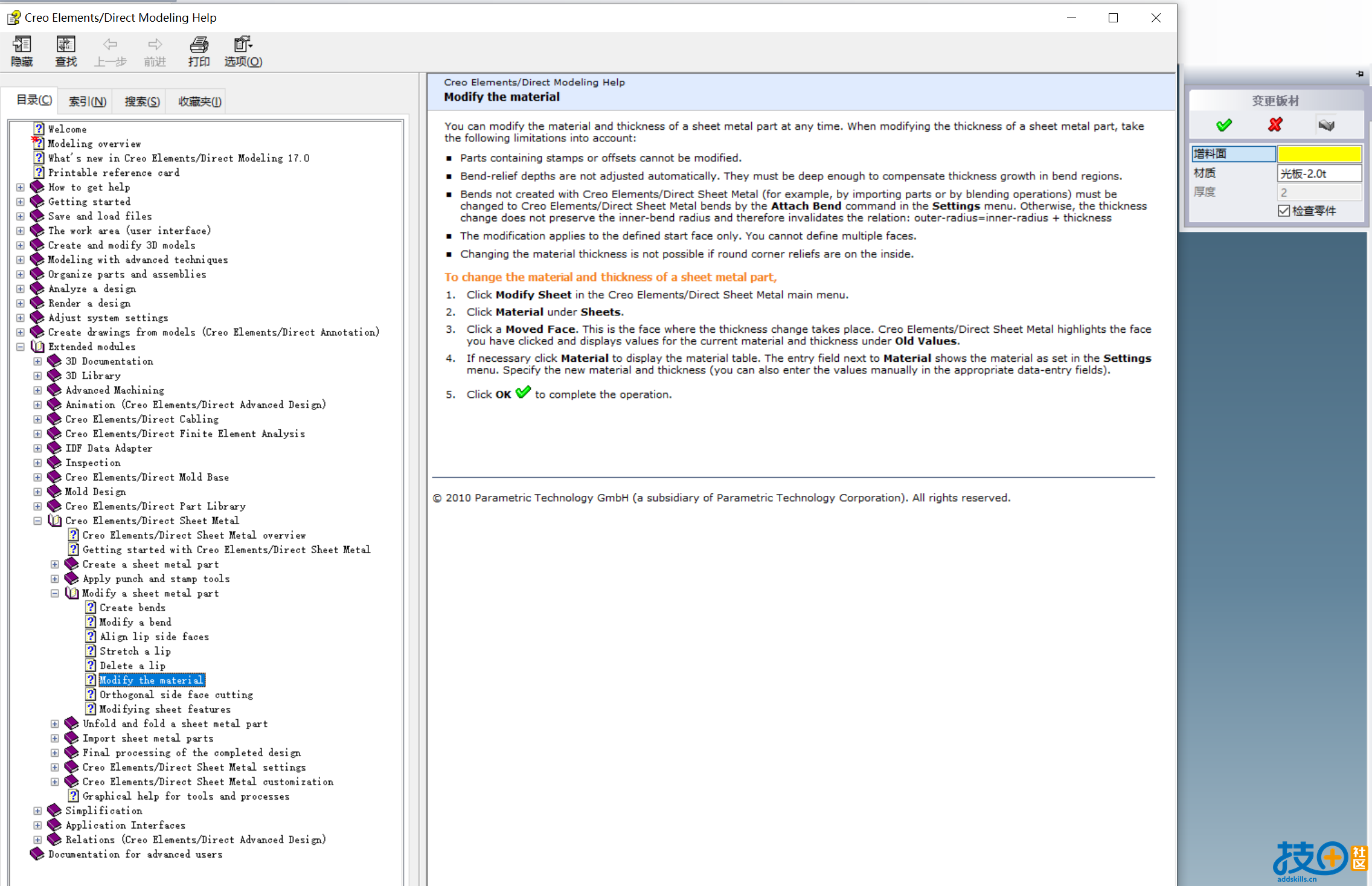The height and width of the screenshot is (886, 1372).
Task: Open What's new in Creo Elements/Direct Modeling 17.0
Action: pos(179,158)
